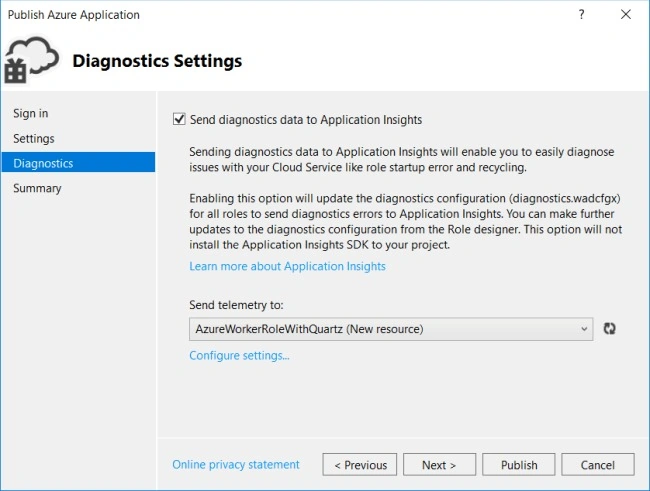The width and height of the screenshot is (650, 491).
Task: Go to the Sign in step
Action: pyautogui.click(x=31, y=113)
